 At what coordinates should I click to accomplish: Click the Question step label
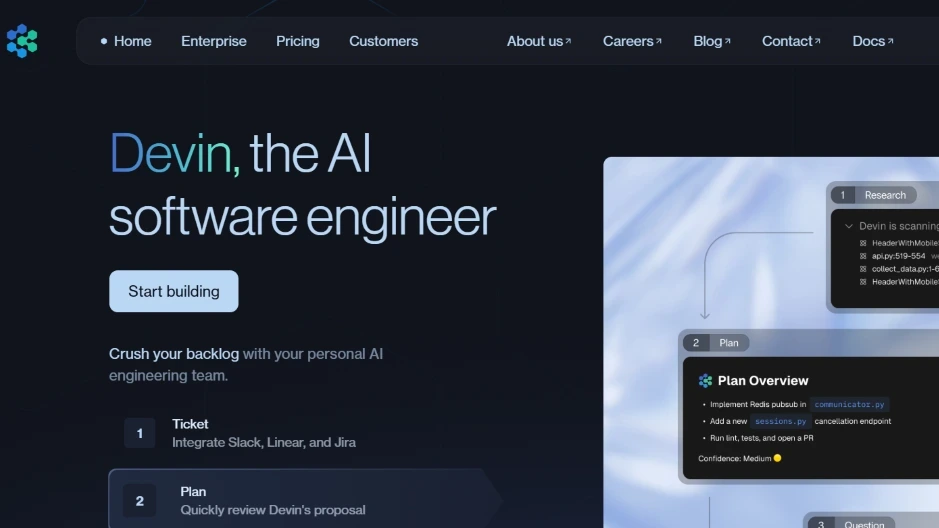coord(864,524)
